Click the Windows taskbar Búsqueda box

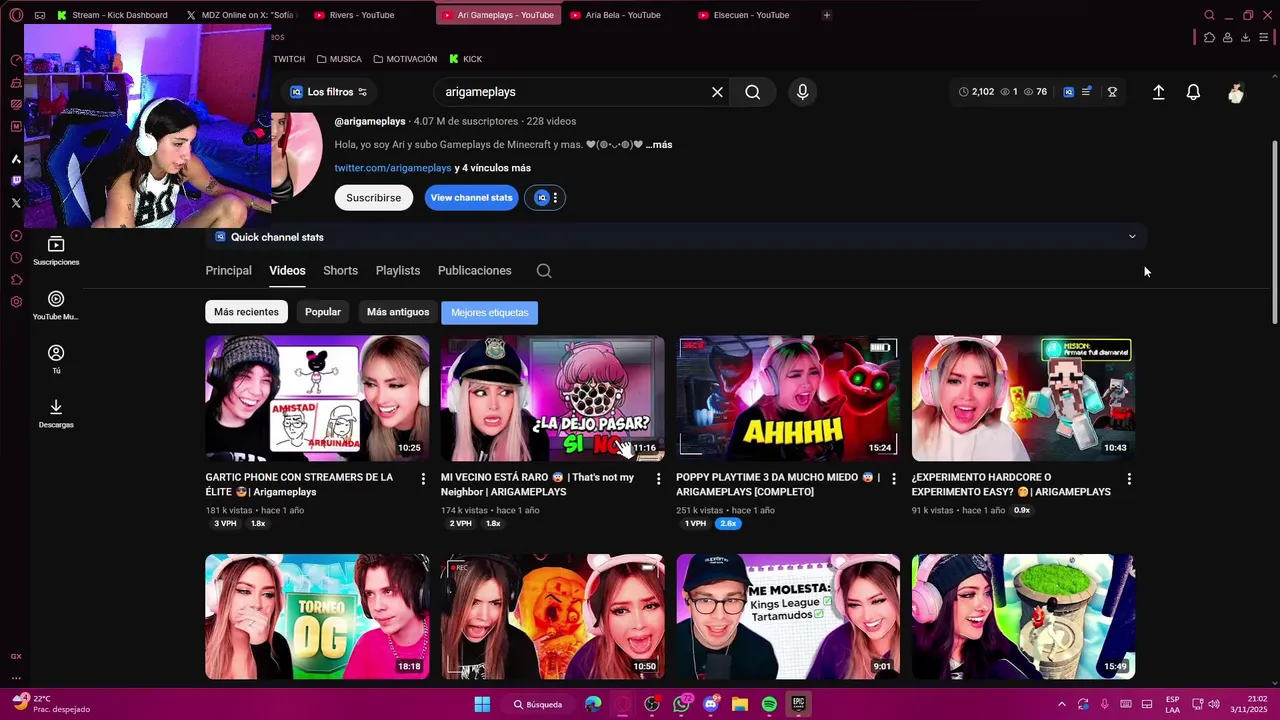click(539, 704)
